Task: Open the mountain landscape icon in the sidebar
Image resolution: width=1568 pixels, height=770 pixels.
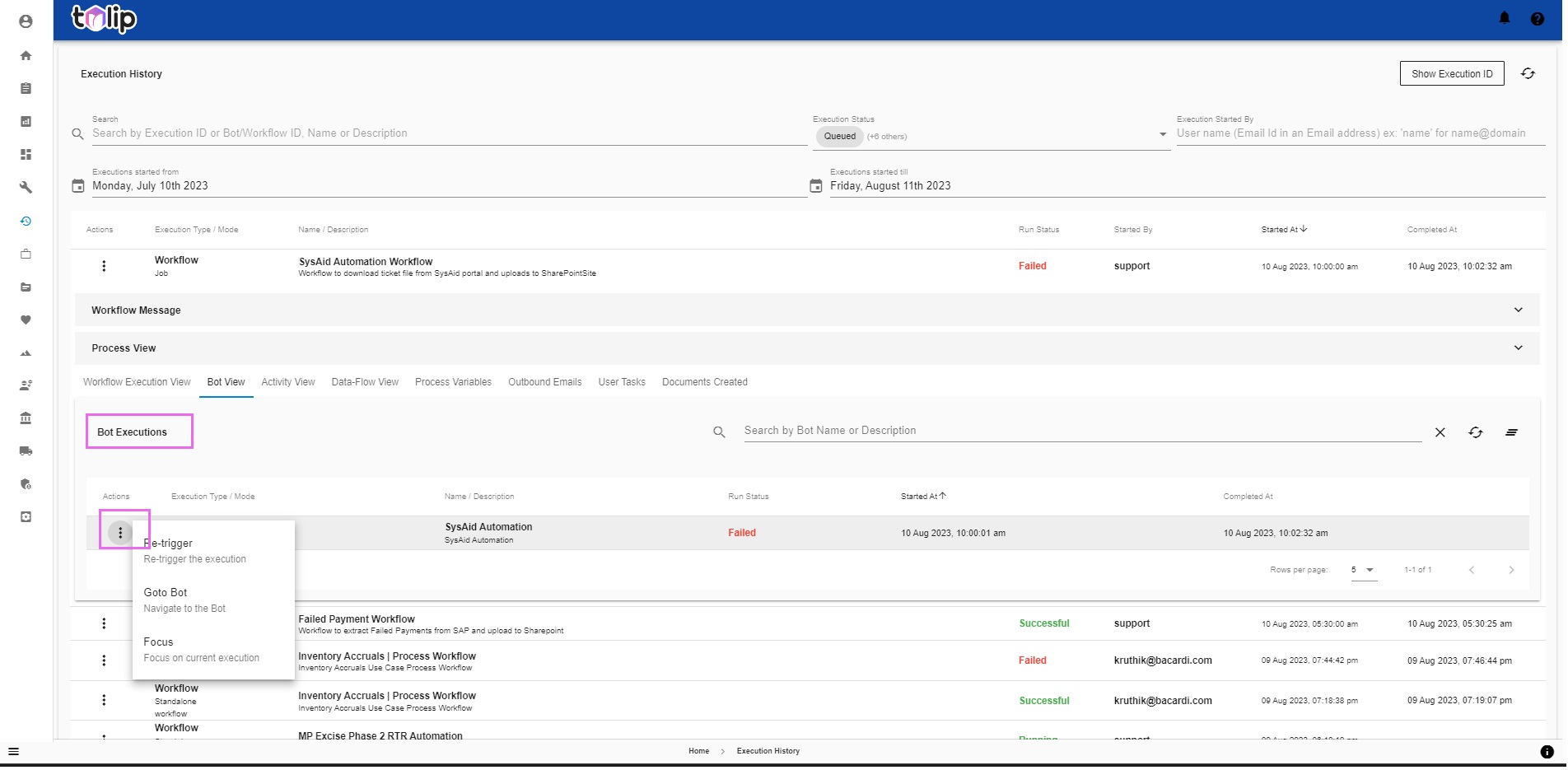Action: coord(26,352)
